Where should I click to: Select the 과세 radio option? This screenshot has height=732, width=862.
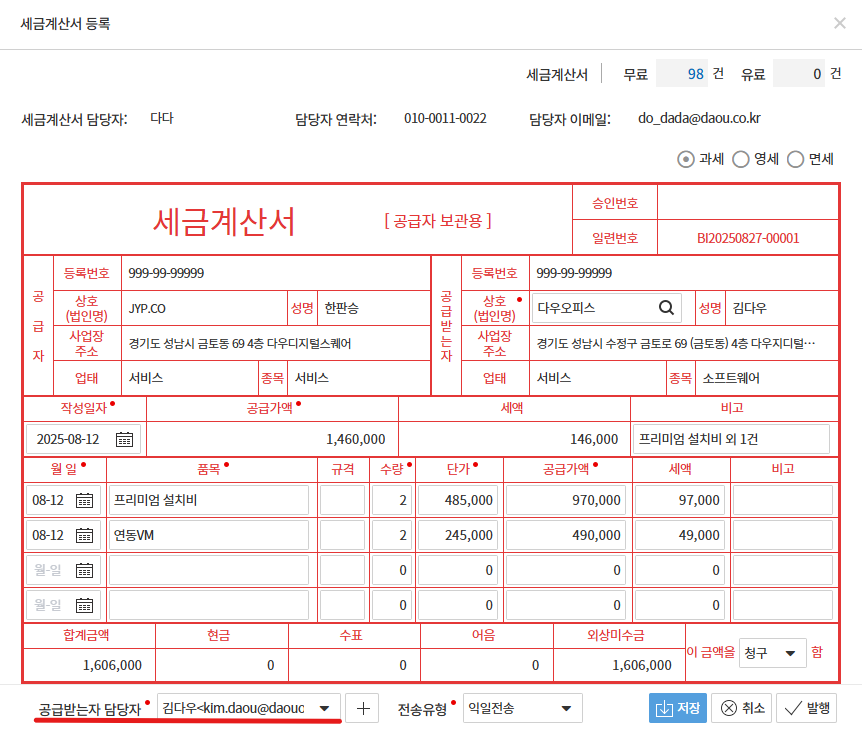(x=686, y=159)
